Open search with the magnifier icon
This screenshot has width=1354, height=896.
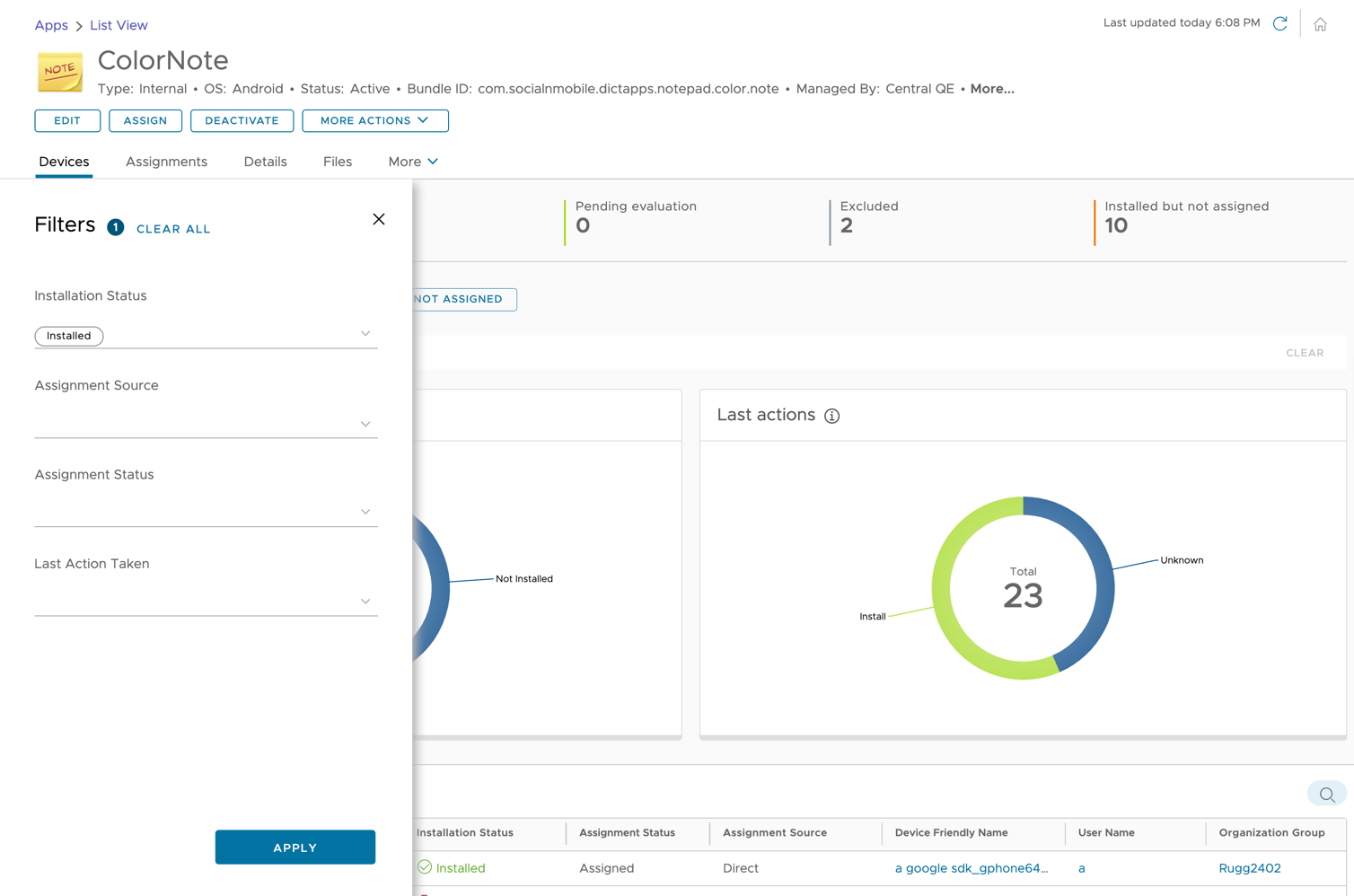(1326, 795)
